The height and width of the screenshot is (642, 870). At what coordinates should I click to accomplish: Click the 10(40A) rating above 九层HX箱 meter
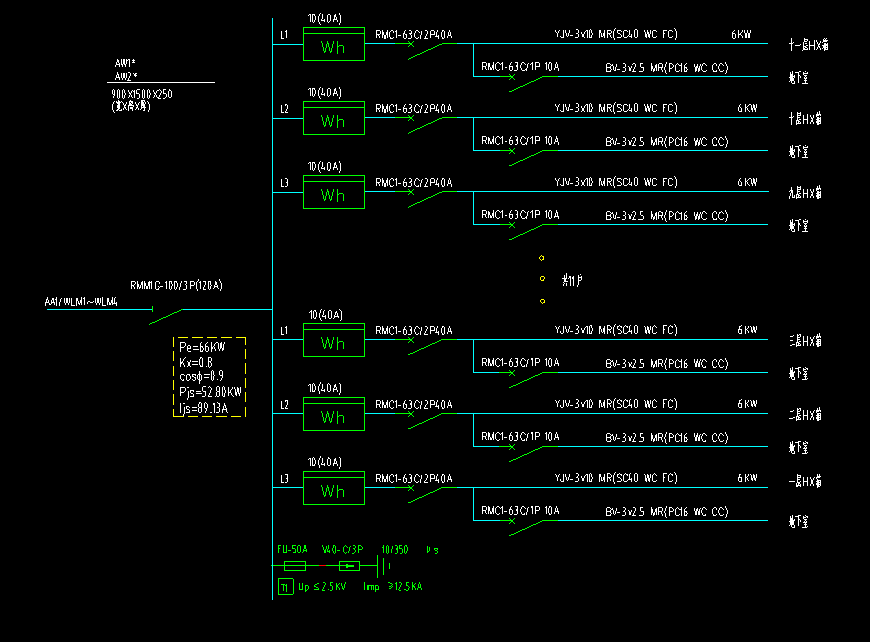pyautogui.click(x=325, y=166)
